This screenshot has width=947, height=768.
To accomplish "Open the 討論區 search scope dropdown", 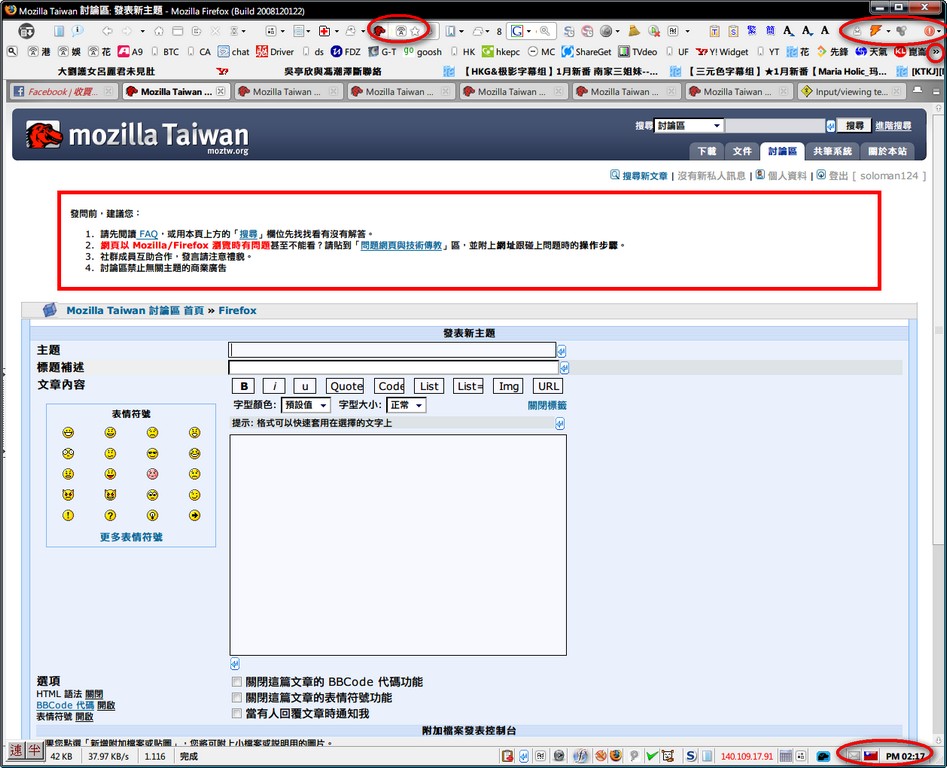I will pyautogui.click(x=689, y=126).
